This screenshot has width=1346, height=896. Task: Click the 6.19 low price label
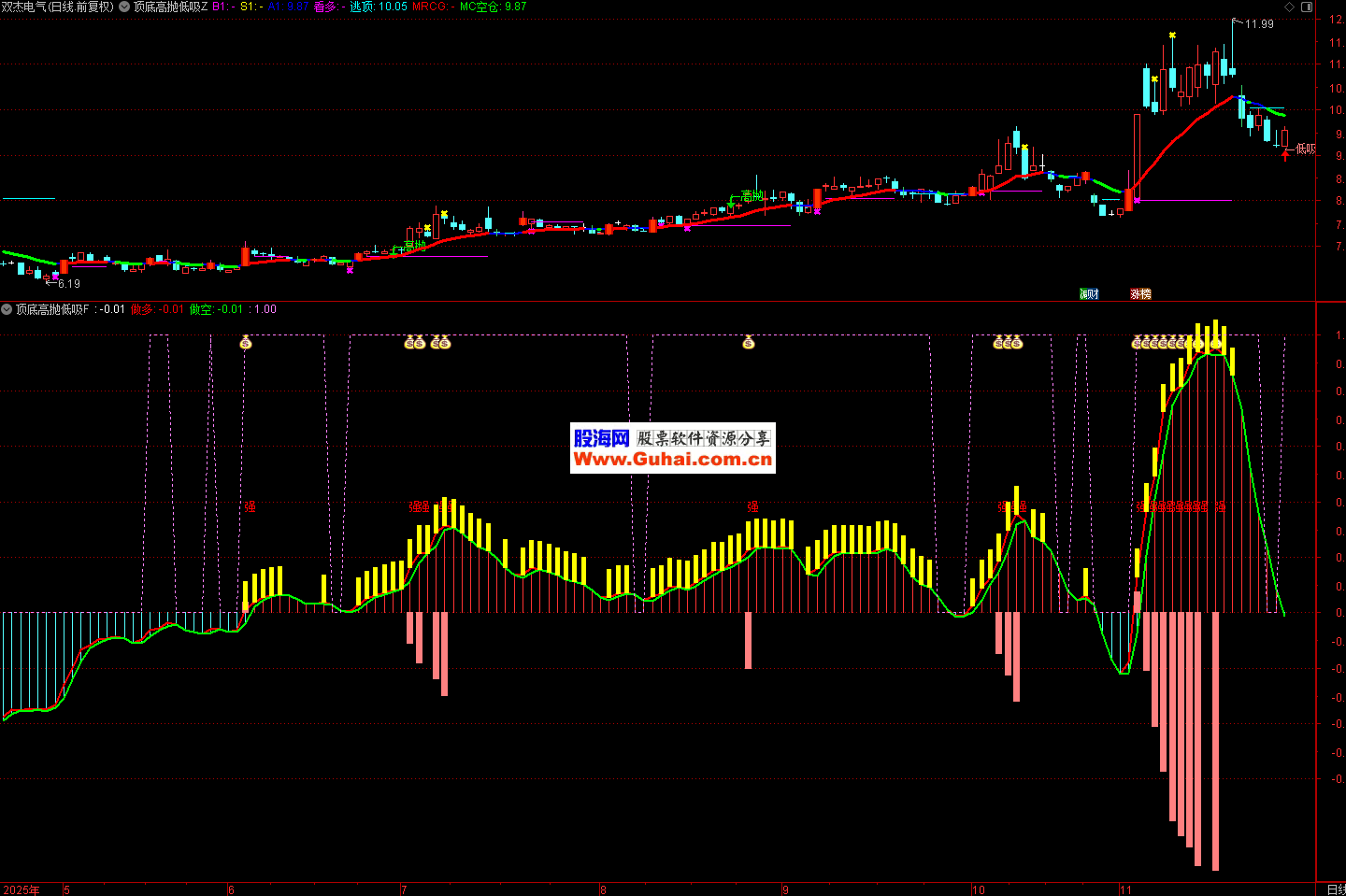[x=68, y=284]
